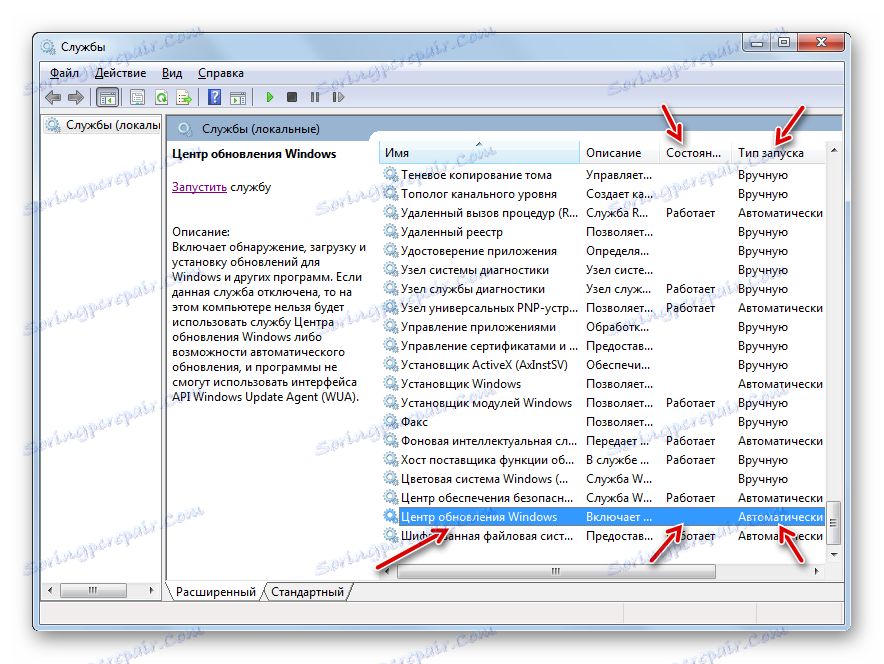Select the Узел универсальных PNP-устройств service
The height and width of the screenshot is (664, 884).
coord(602,308)
